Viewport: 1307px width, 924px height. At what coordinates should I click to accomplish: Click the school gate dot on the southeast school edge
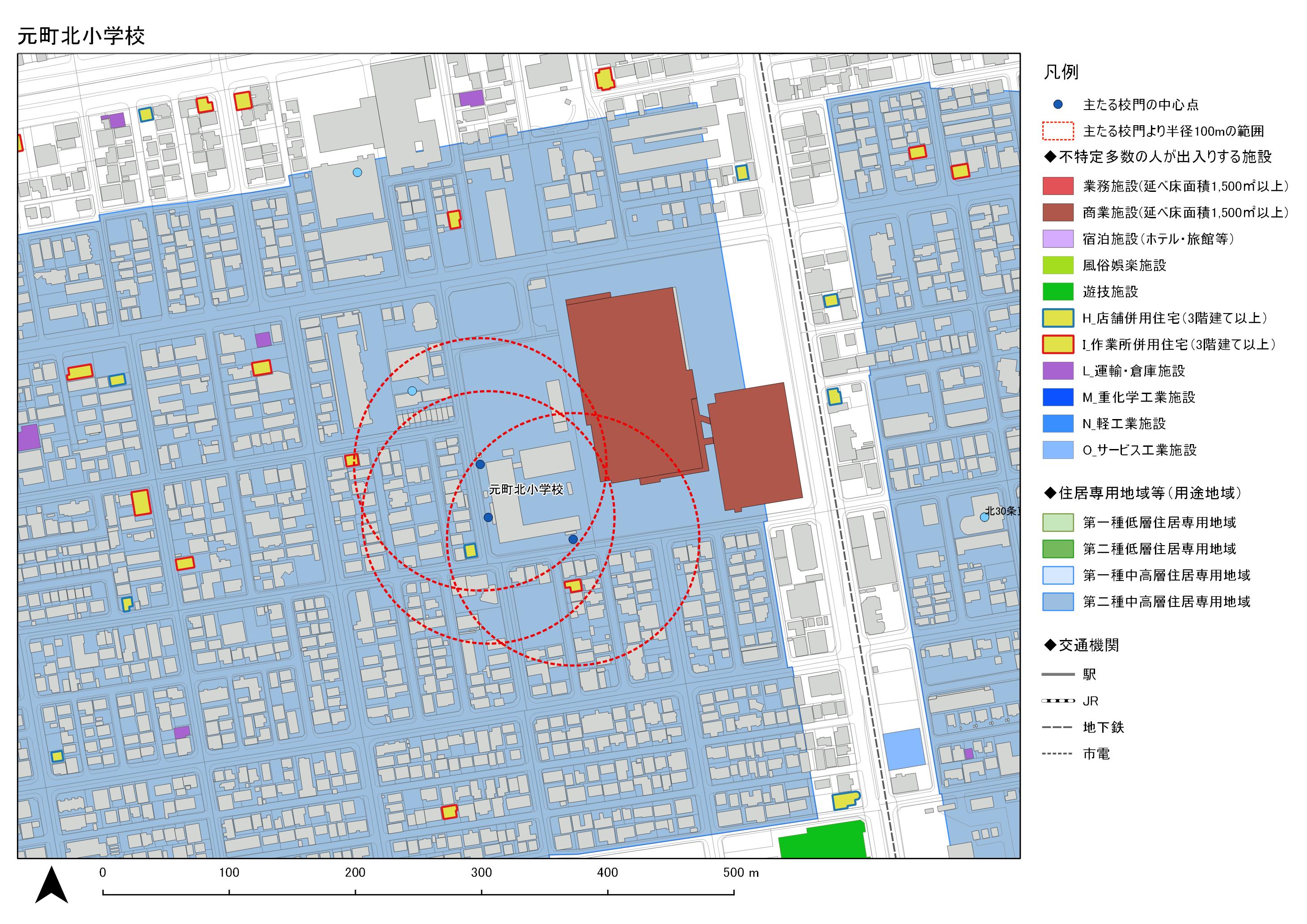(x=573, y=539)
